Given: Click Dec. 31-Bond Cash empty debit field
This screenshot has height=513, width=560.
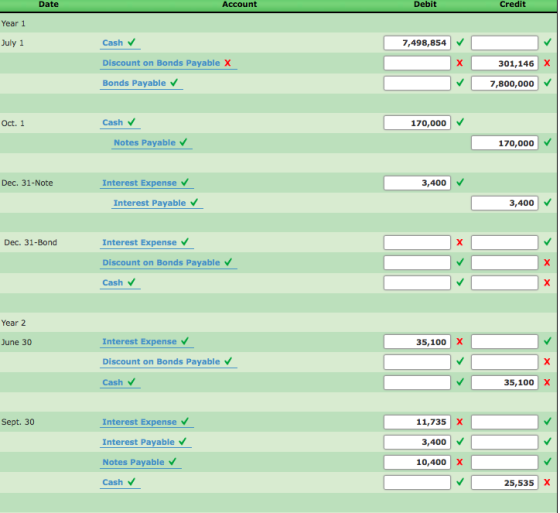Looking at the screenshot, I should point(417,283).
